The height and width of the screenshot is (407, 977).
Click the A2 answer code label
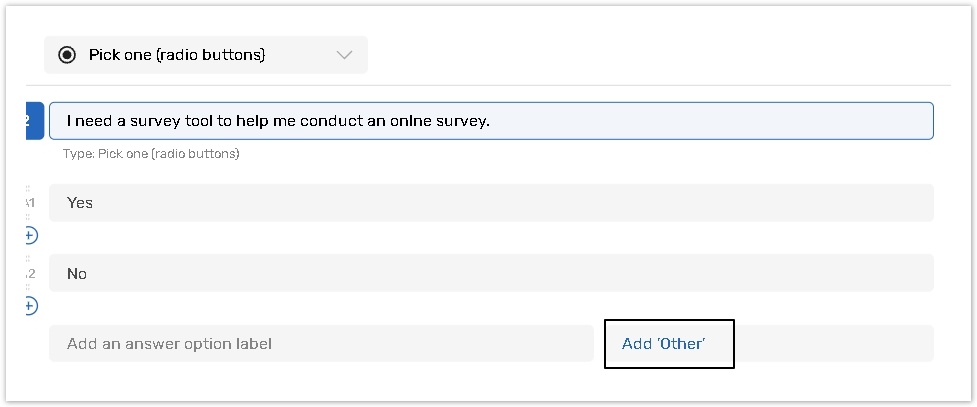pyautogui.click(x=30, y=273)
